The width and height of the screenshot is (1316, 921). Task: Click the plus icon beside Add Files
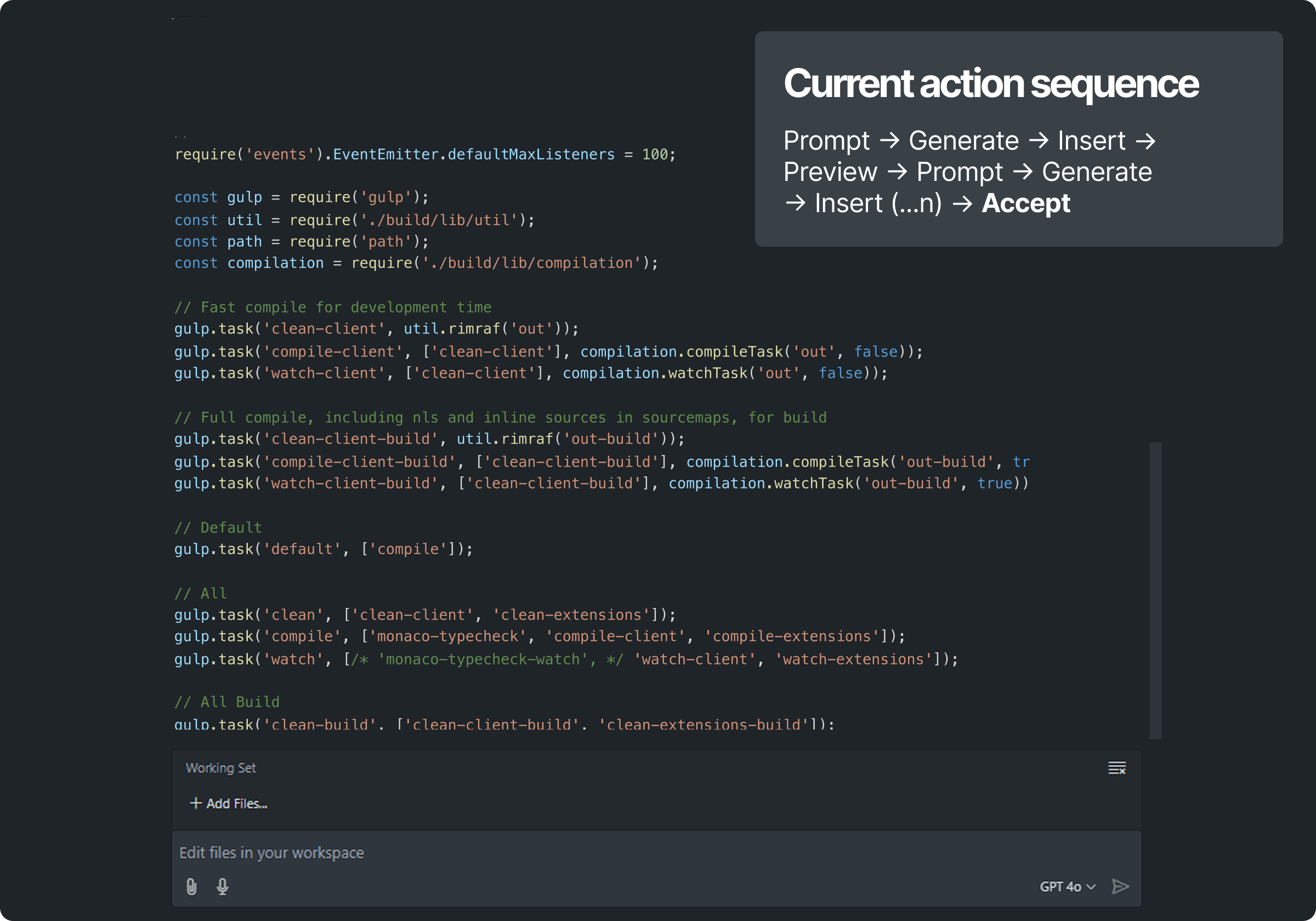click(x=195, y=803)
